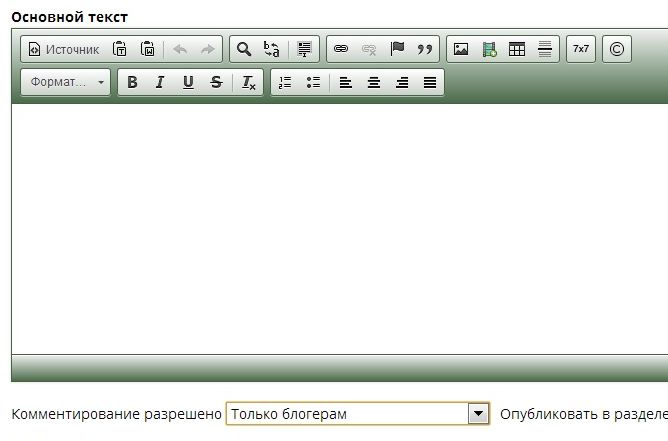Toggle underline formatting
Screen dimensions: 668x441
point(188,83)
